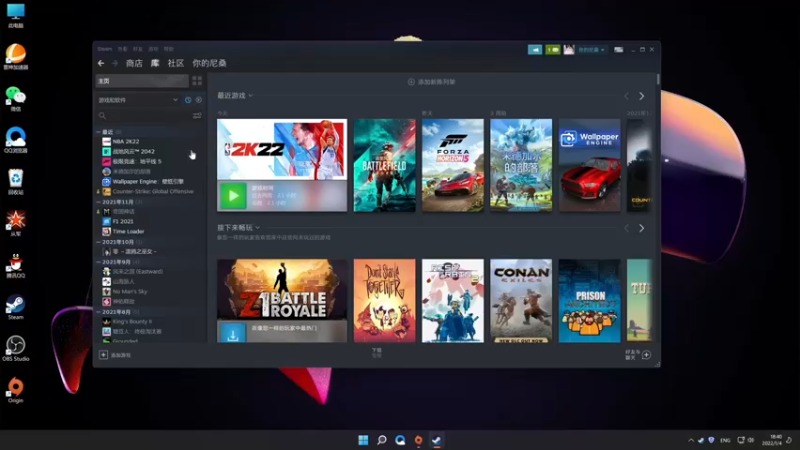This screenshot has width=800, height=450.
Task: Open the Origin desktop shortcut
Action: 15,391
